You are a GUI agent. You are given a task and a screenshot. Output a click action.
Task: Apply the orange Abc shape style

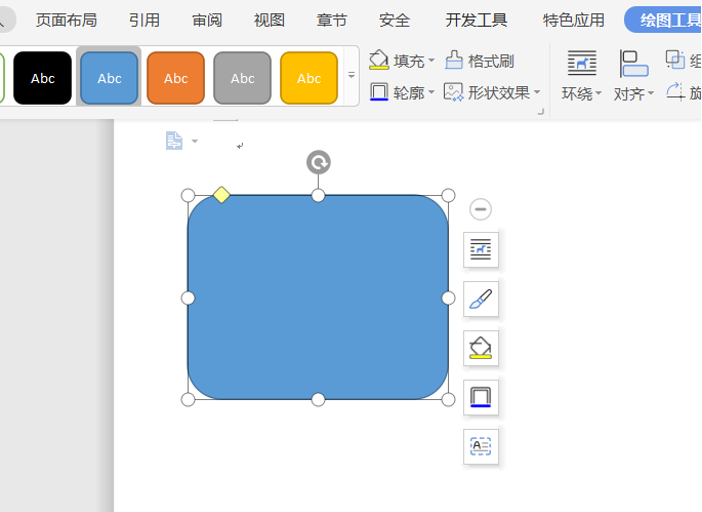[176, 78]
